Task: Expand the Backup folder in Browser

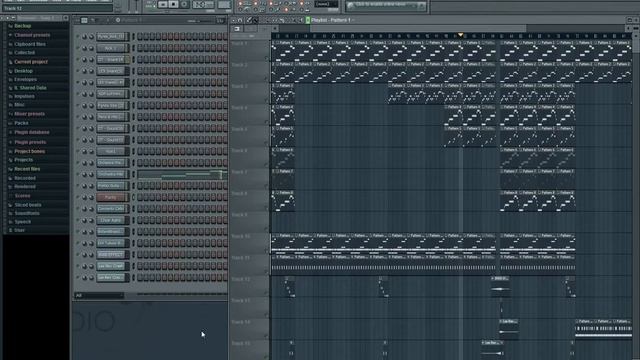Action: click(x=22, y=26)
